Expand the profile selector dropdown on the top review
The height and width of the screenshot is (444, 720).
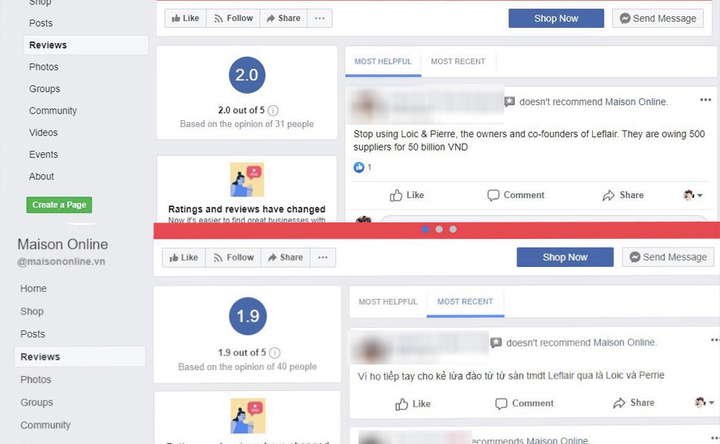(x=693, y=195)
